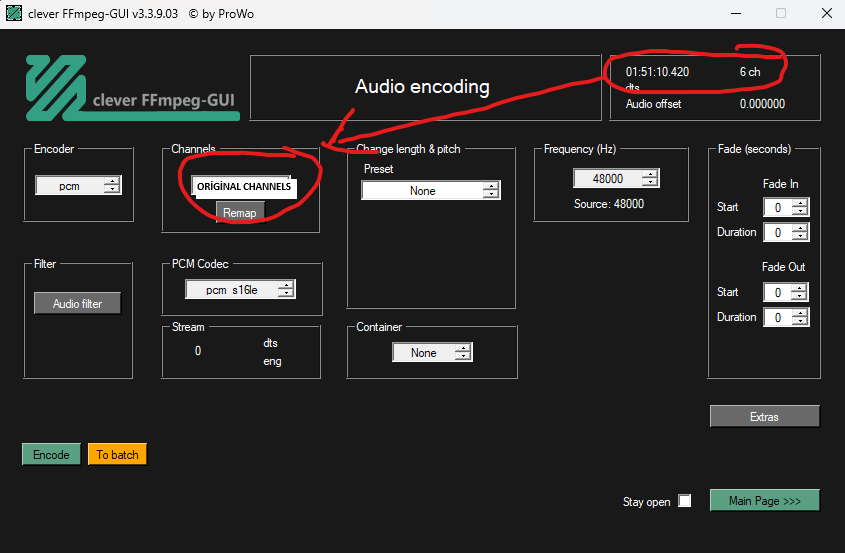Increase Fade In Start value
The image size is (845, 553).
pyautogui.click(x=800, y=203)
